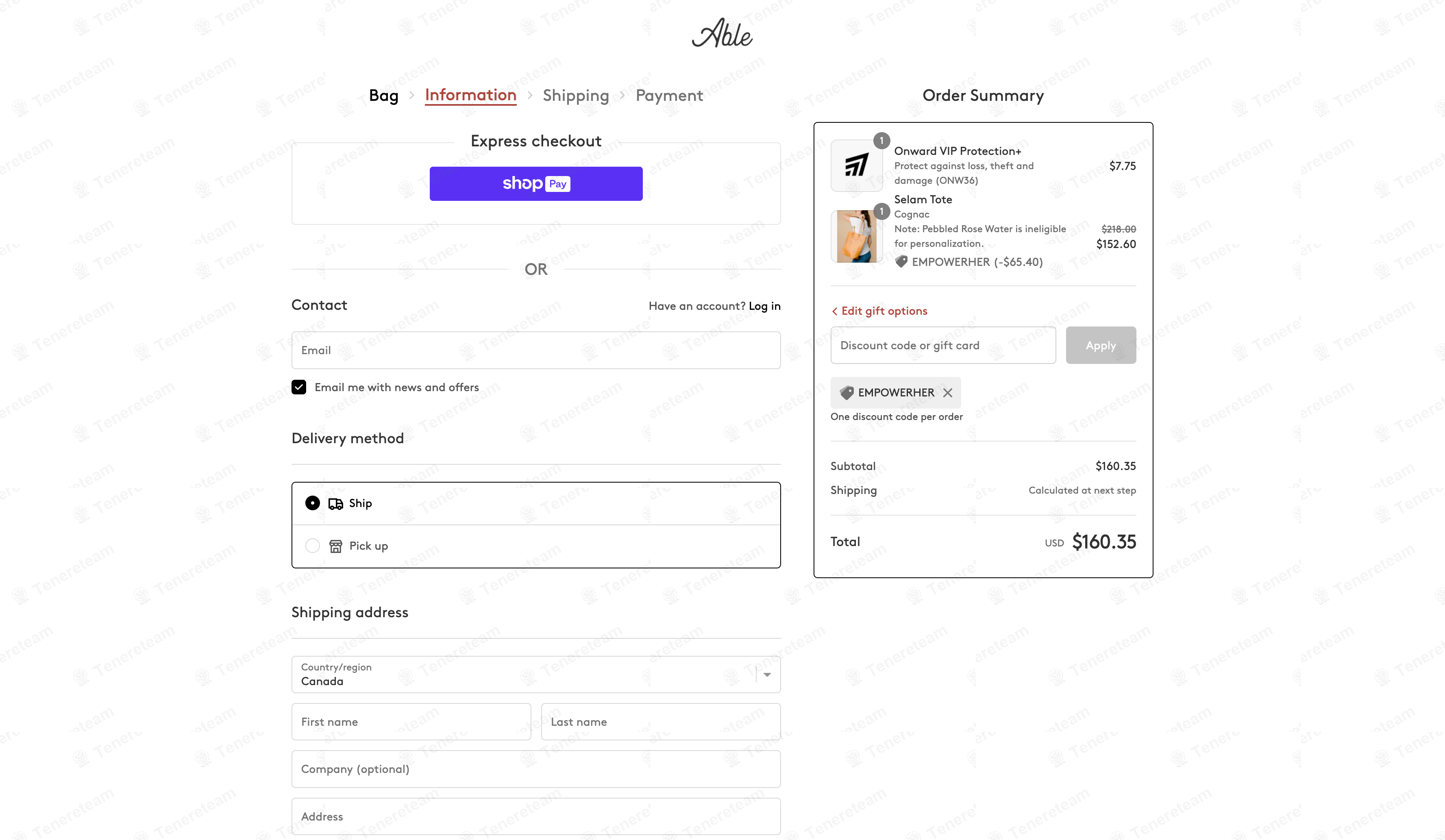The height and width of the screenshot is (840, 1445).
Task: Go back to Bag breadcrumb step
Action: pos(384,95)
